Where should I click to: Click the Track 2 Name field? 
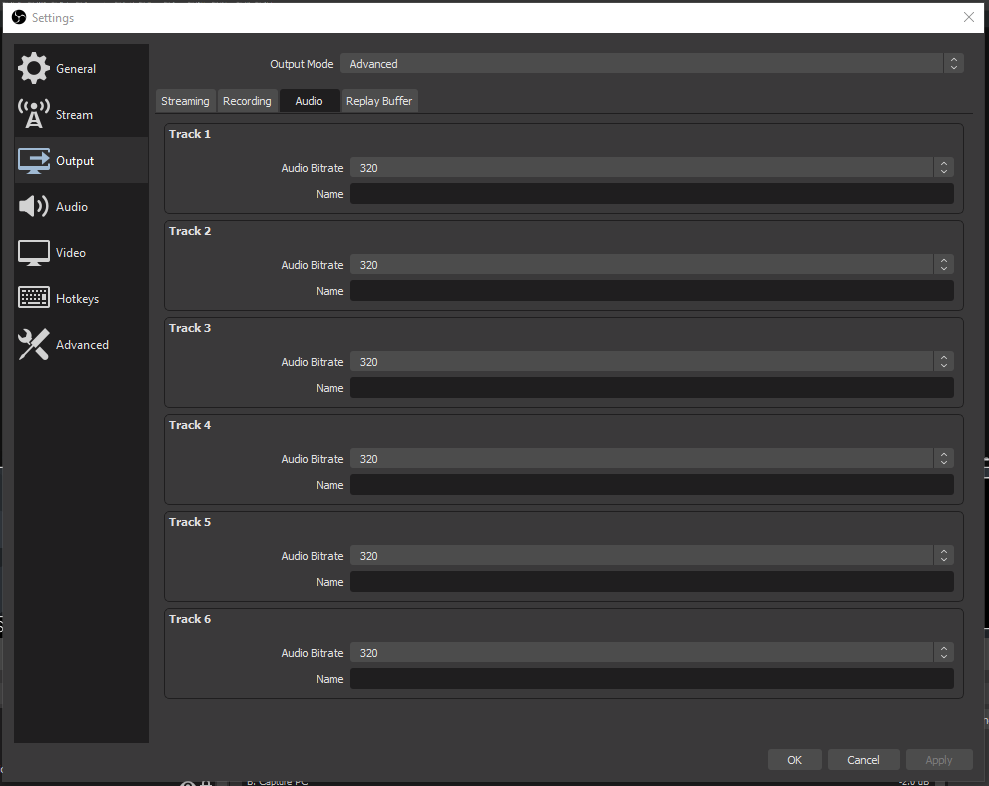pos(652,291)
